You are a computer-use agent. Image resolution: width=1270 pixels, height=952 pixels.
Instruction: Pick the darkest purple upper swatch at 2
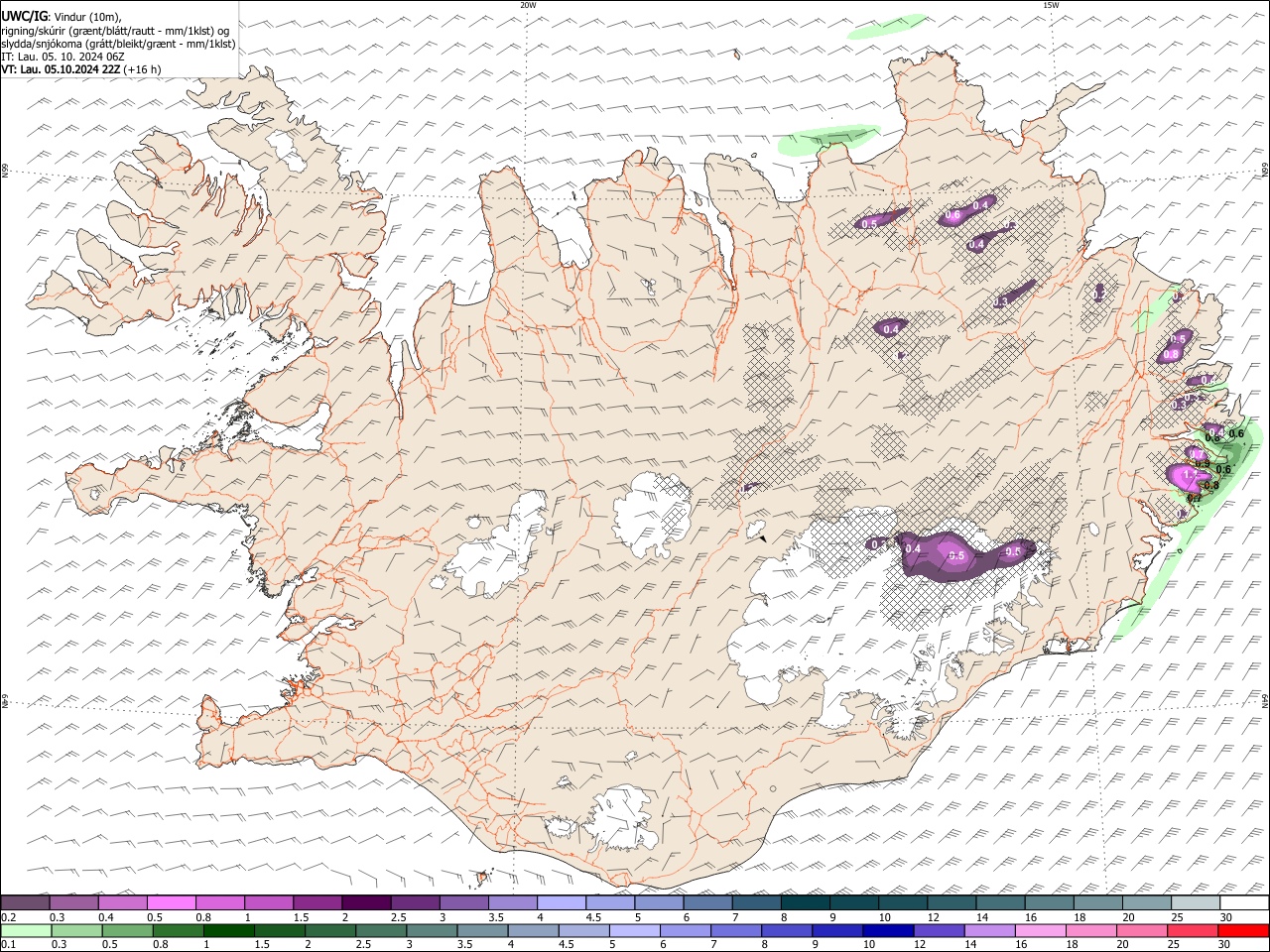click(366, 903)
